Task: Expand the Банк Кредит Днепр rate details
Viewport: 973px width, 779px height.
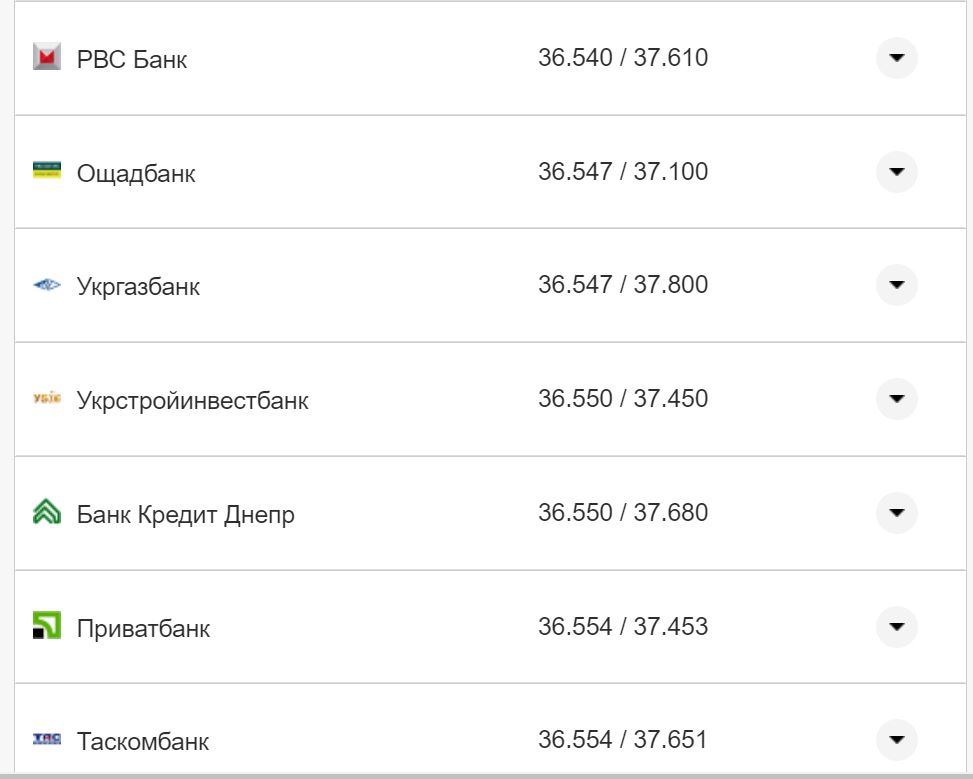Action: point(898,513)
